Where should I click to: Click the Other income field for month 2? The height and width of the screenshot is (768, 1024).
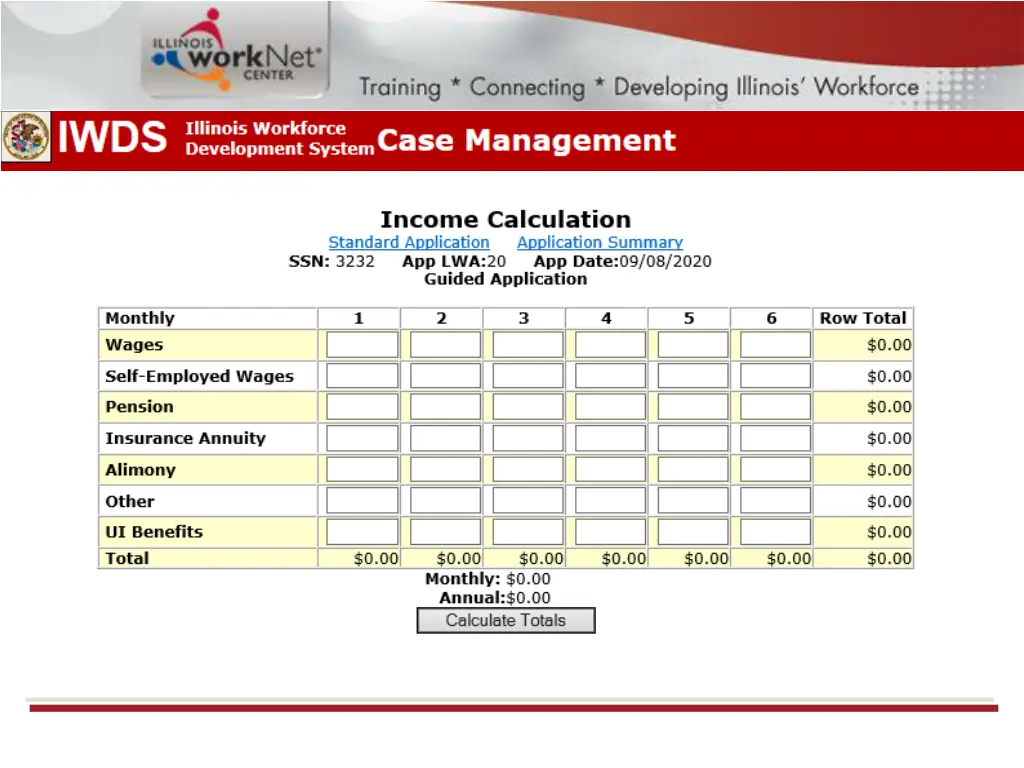445,501
